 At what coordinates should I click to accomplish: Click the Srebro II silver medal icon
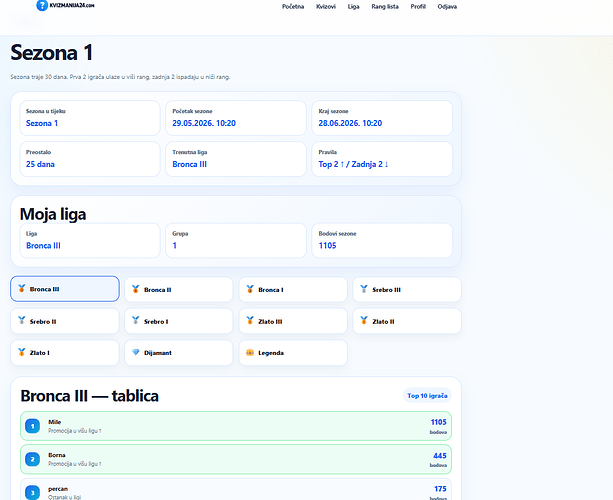click(x=22, y=321)
